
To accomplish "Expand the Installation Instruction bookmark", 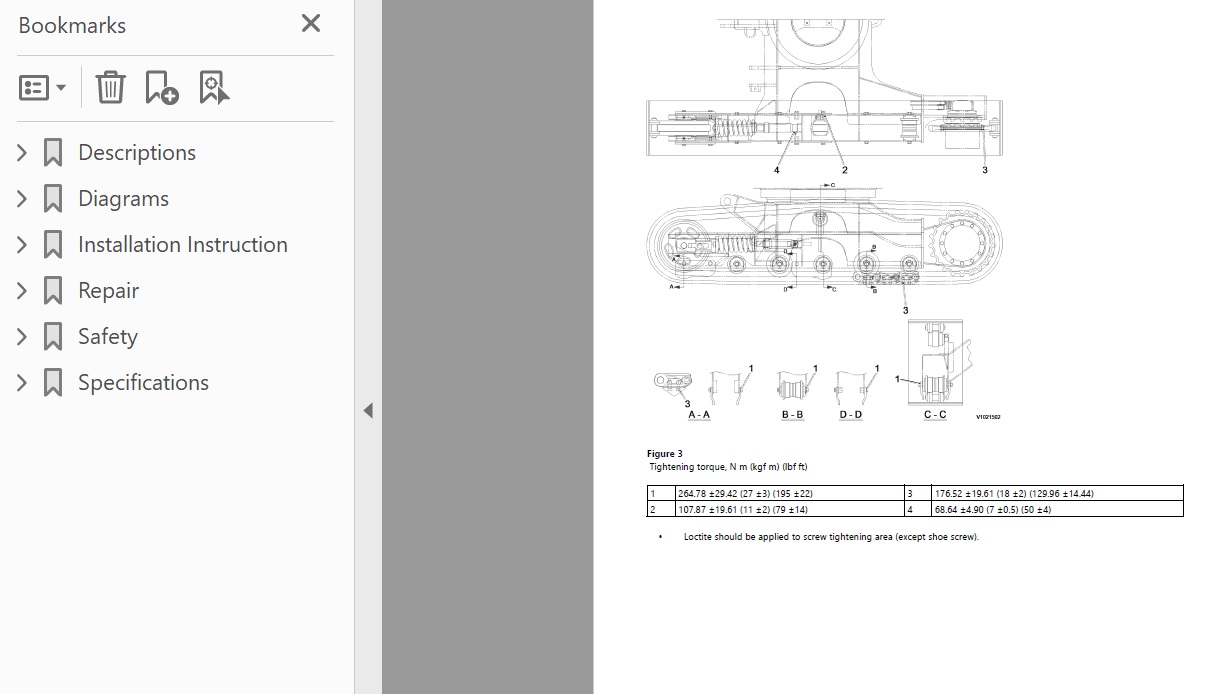I will (22, 245).
